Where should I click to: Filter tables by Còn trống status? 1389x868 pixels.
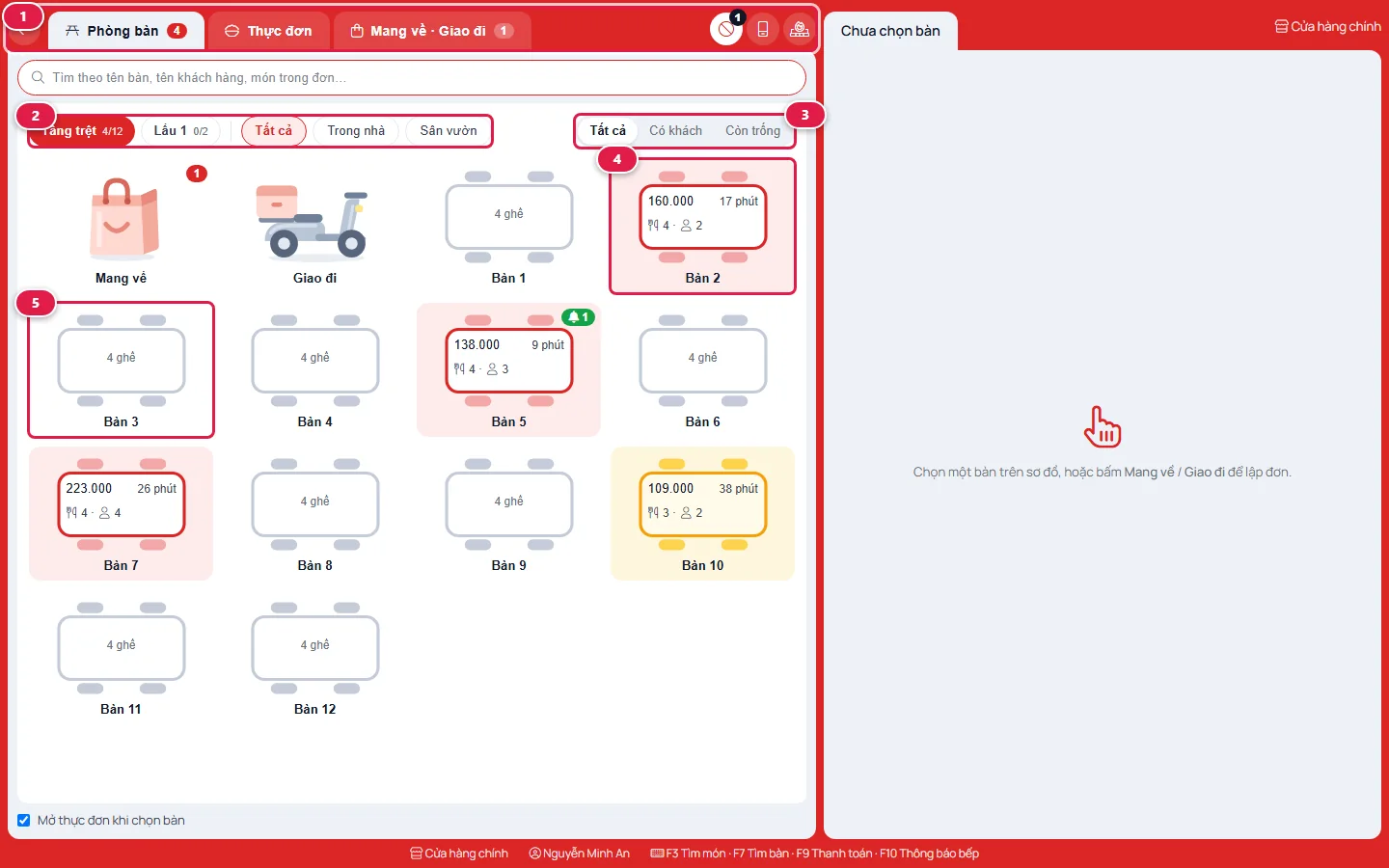click(x=752, y=131)
